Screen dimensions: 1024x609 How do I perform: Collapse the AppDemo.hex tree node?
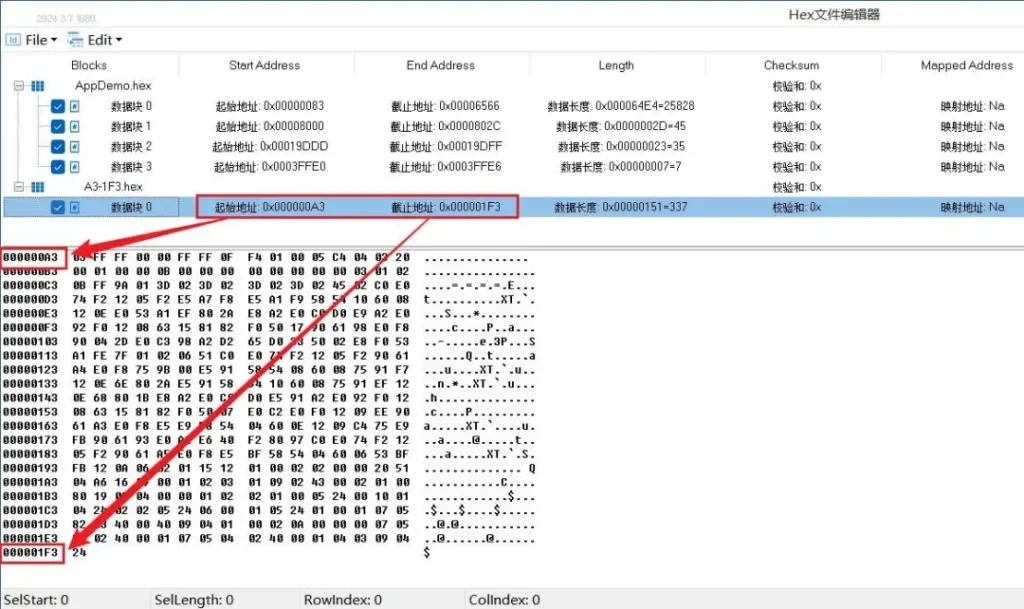tap(19, 86)
